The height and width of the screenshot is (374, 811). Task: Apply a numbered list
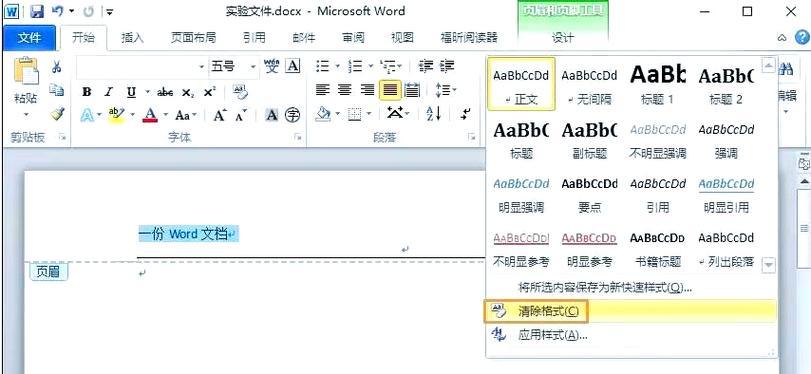355,66
